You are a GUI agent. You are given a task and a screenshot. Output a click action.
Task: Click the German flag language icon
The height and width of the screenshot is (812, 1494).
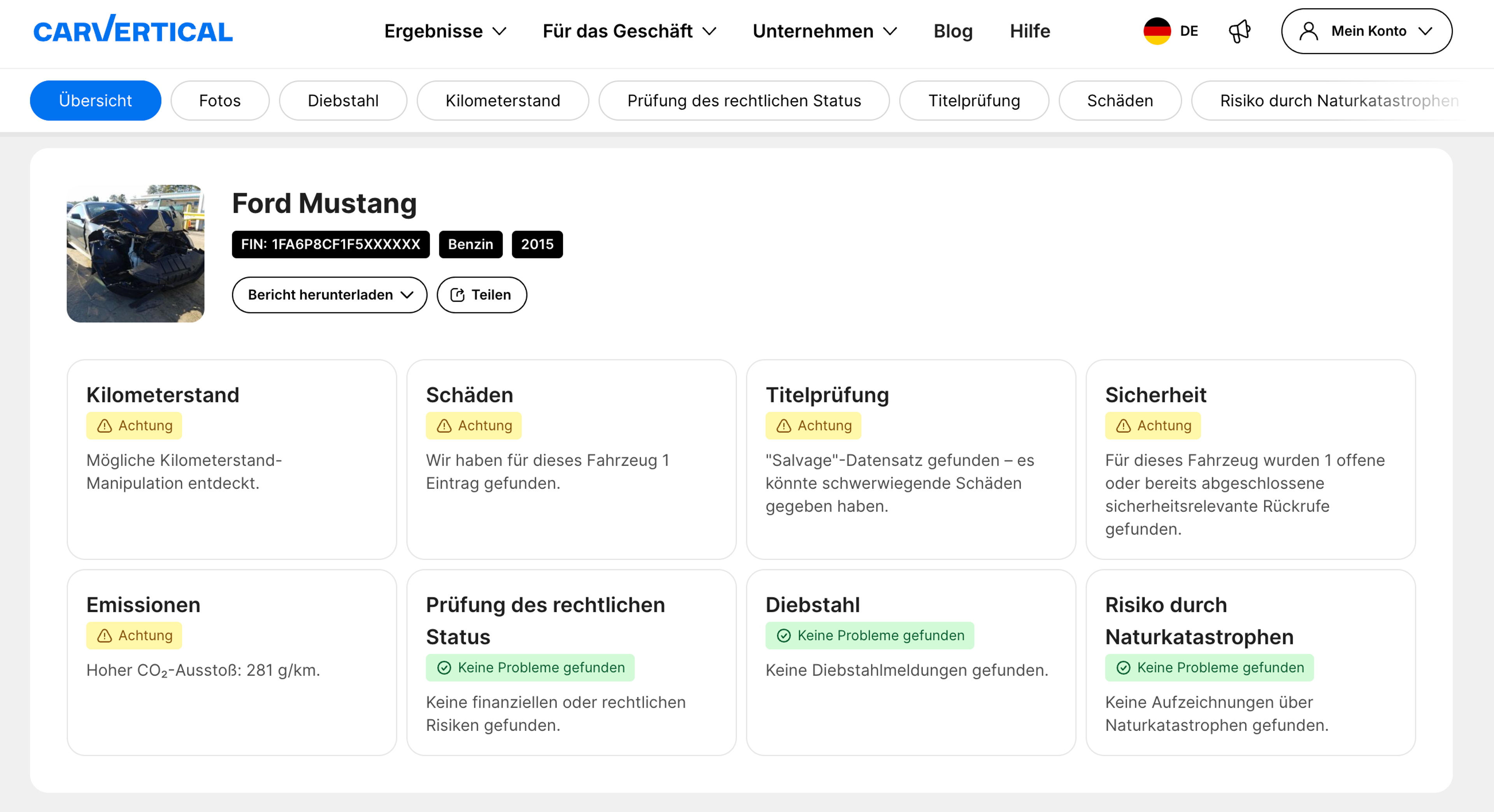(x=1157, y=31)
